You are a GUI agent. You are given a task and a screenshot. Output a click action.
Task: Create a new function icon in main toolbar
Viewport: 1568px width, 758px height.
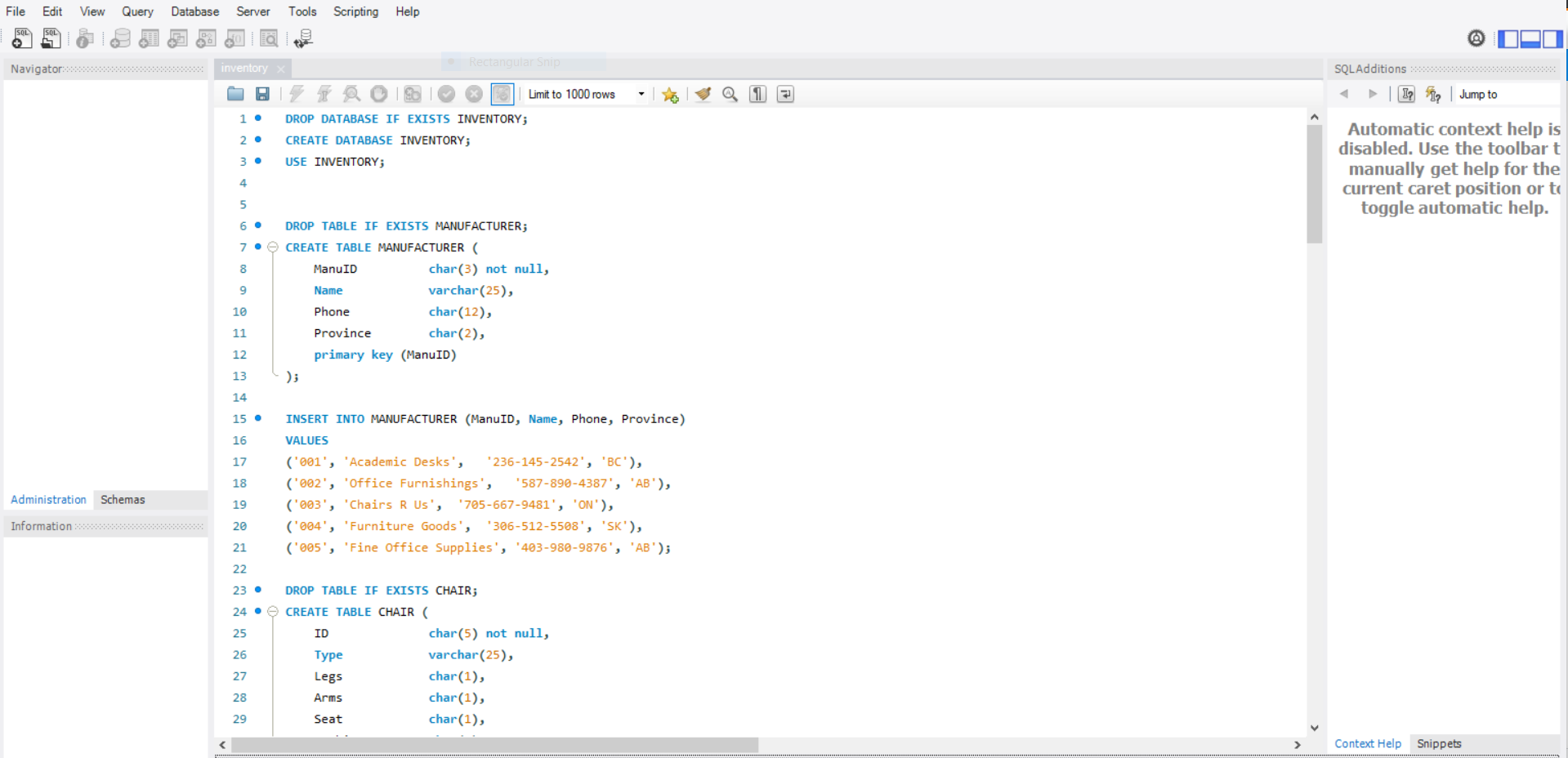(x=235, y=38)
